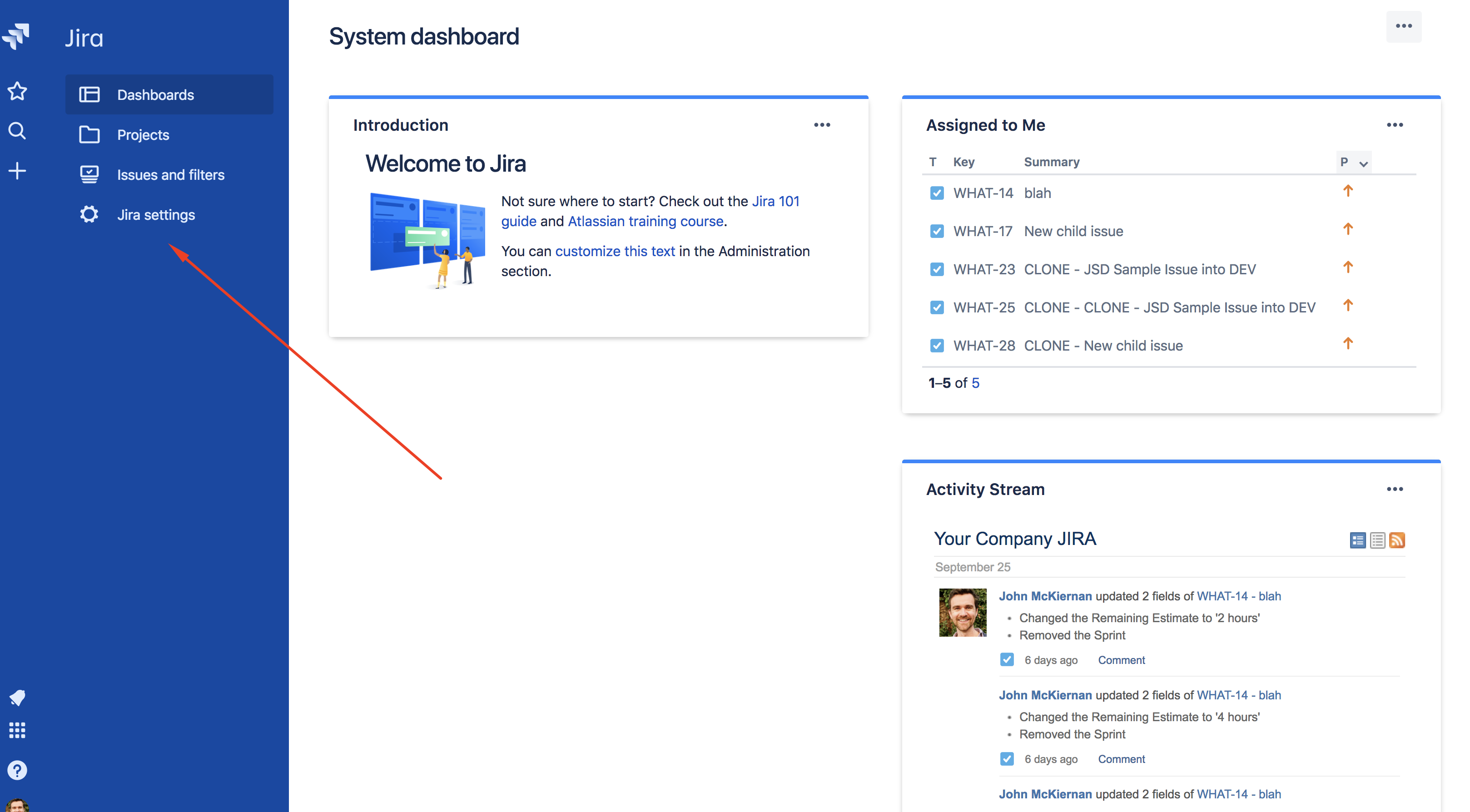This screenshot has height=812, width=1470.
Task: Toggle the checkbox beside the first activity entry
Action: click(1007, 660)
